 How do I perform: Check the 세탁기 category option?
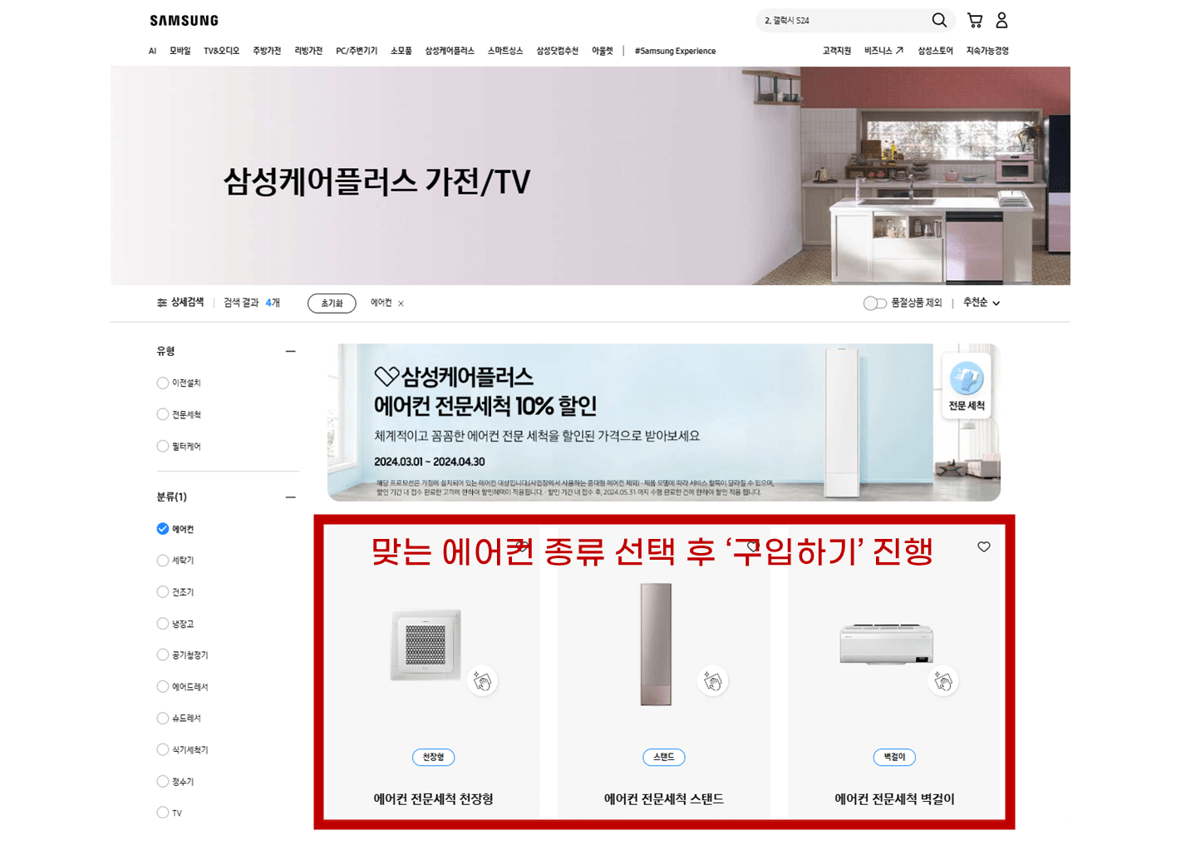pyautogui.click(x=163, y=560)
